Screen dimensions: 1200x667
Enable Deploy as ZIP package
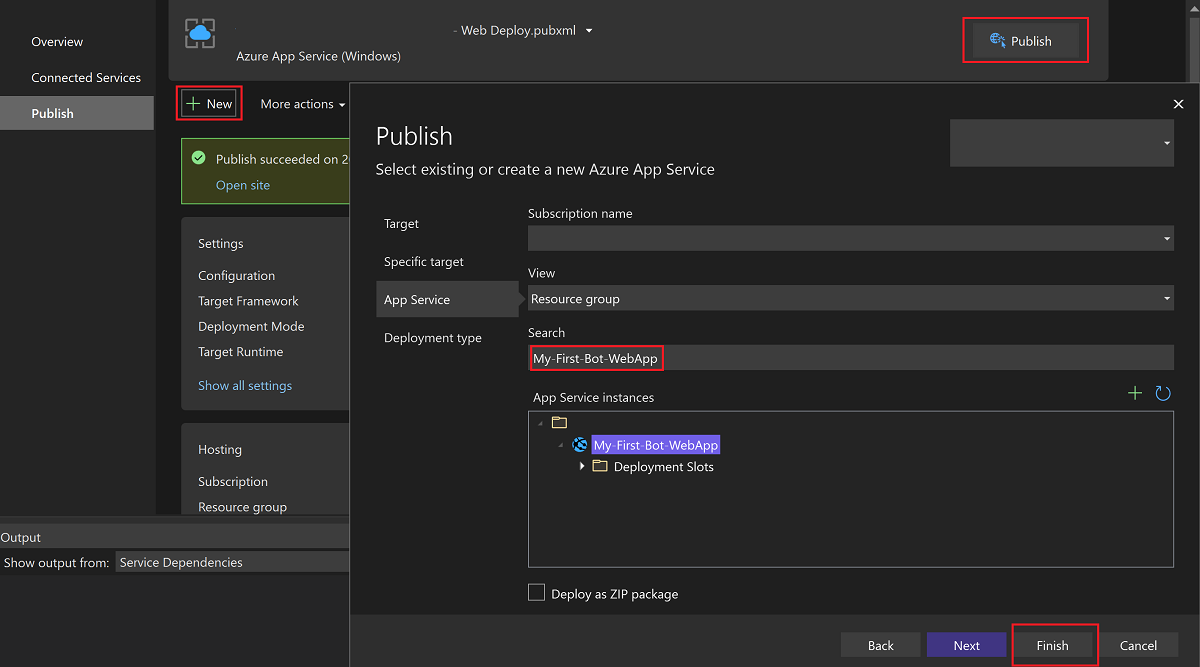tap(536, 593)
